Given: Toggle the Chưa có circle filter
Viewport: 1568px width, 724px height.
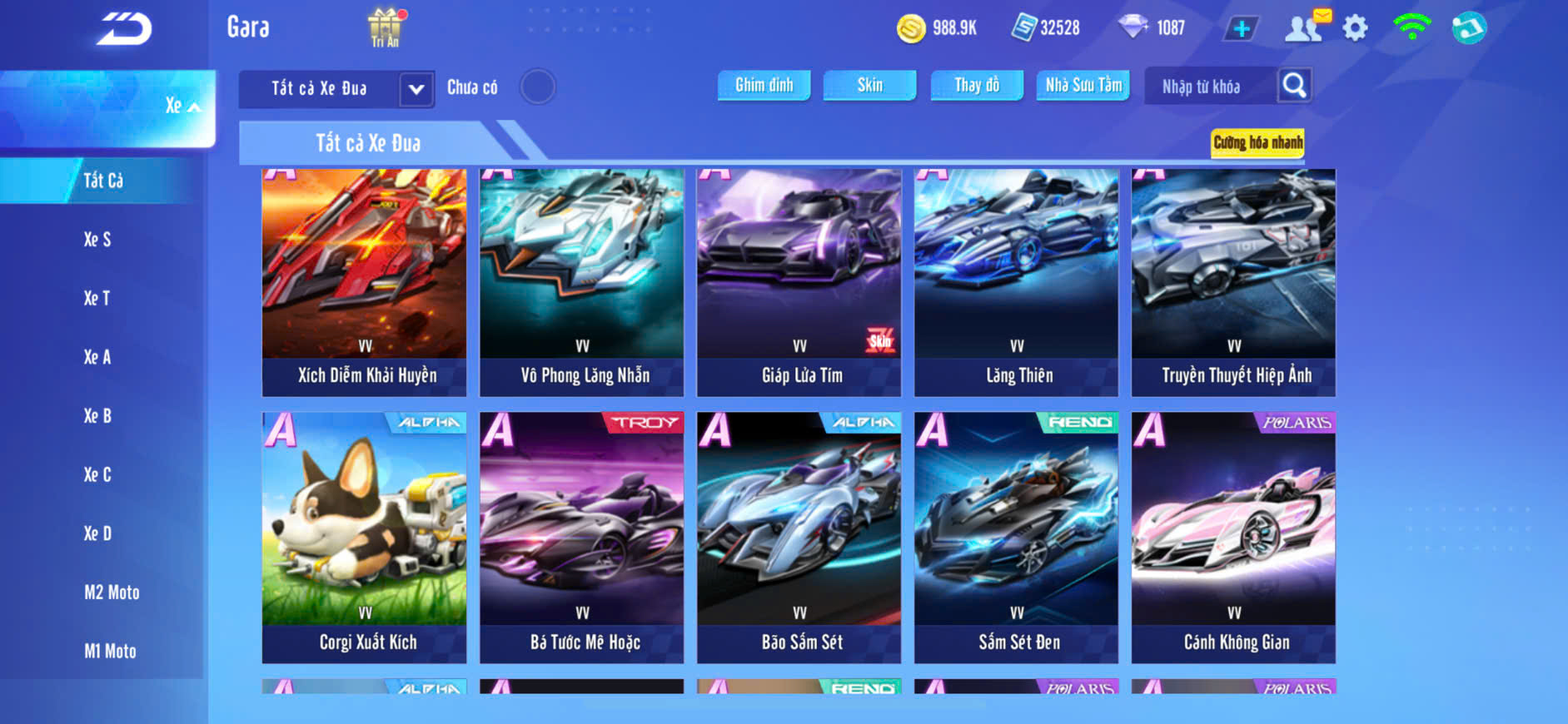Looking at the screenshot, I should (538, 87).
